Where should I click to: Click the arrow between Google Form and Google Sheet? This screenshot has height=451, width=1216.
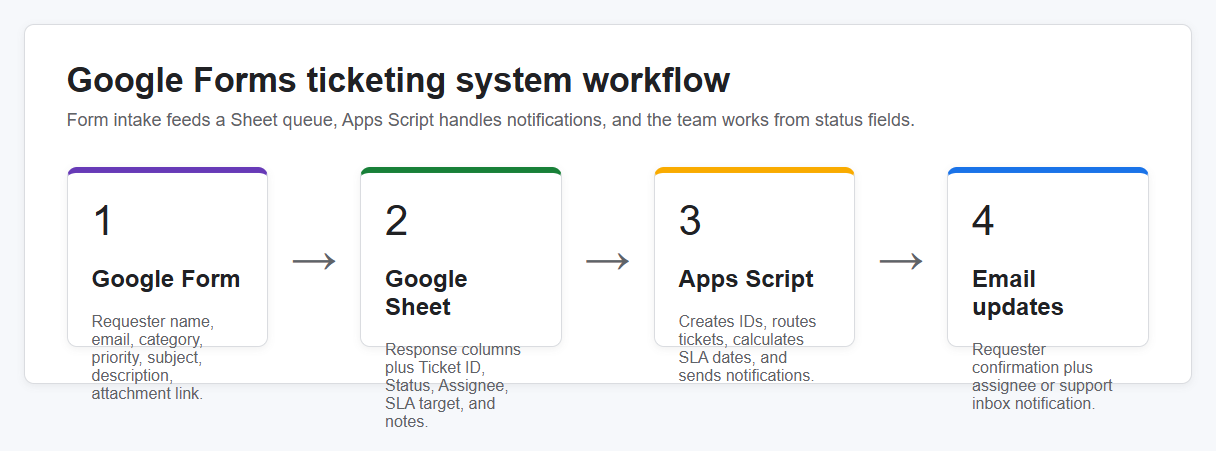(314, 261)
